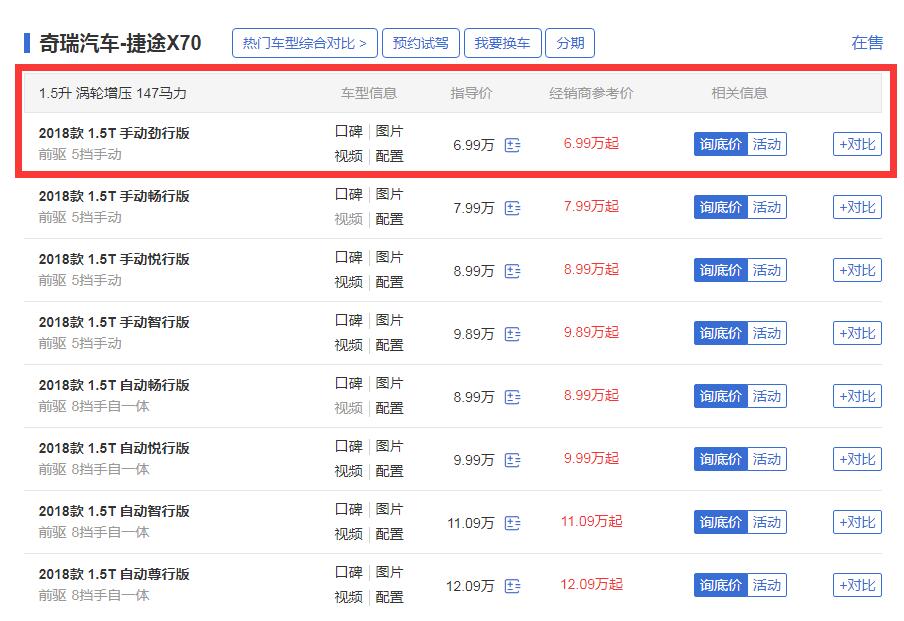Viewport: 904px width, 621px height.
Task: Add 手动畅行版 to comparison with +对比
Action: [857, 207]
